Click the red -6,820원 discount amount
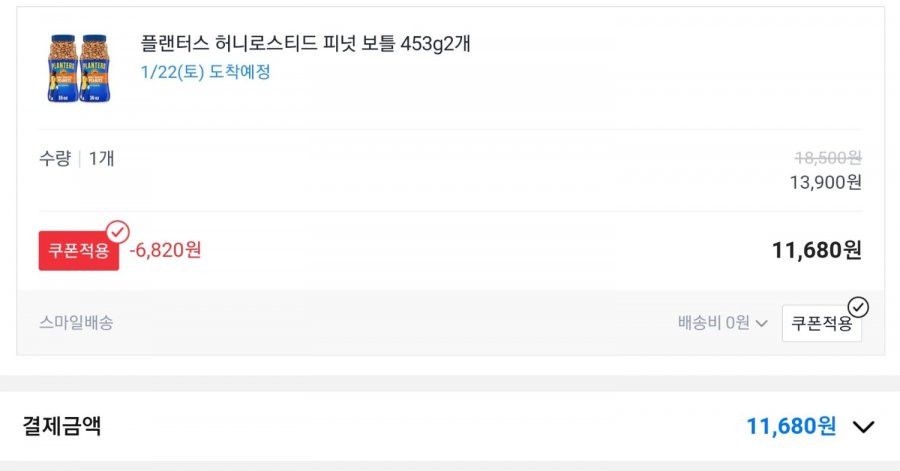The image size is (900, 471). click(x=165, y=250)
